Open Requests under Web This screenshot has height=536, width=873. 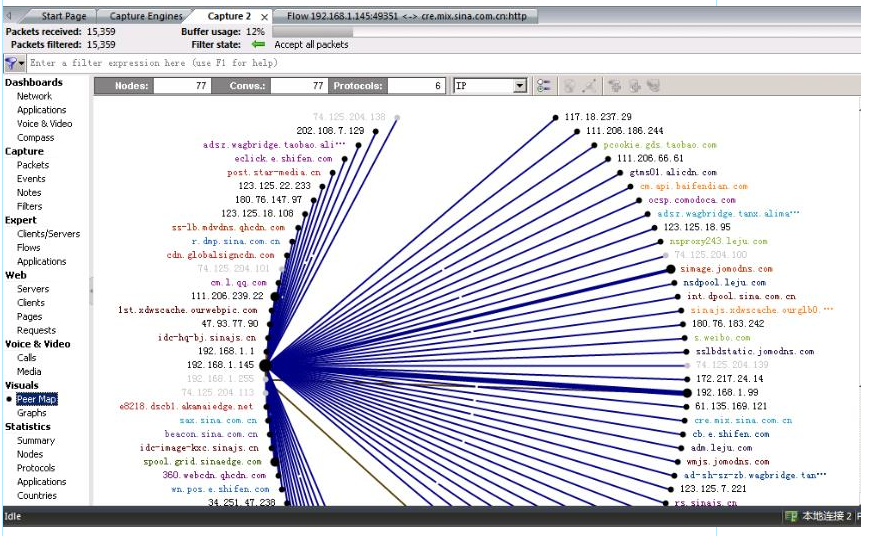36,331
